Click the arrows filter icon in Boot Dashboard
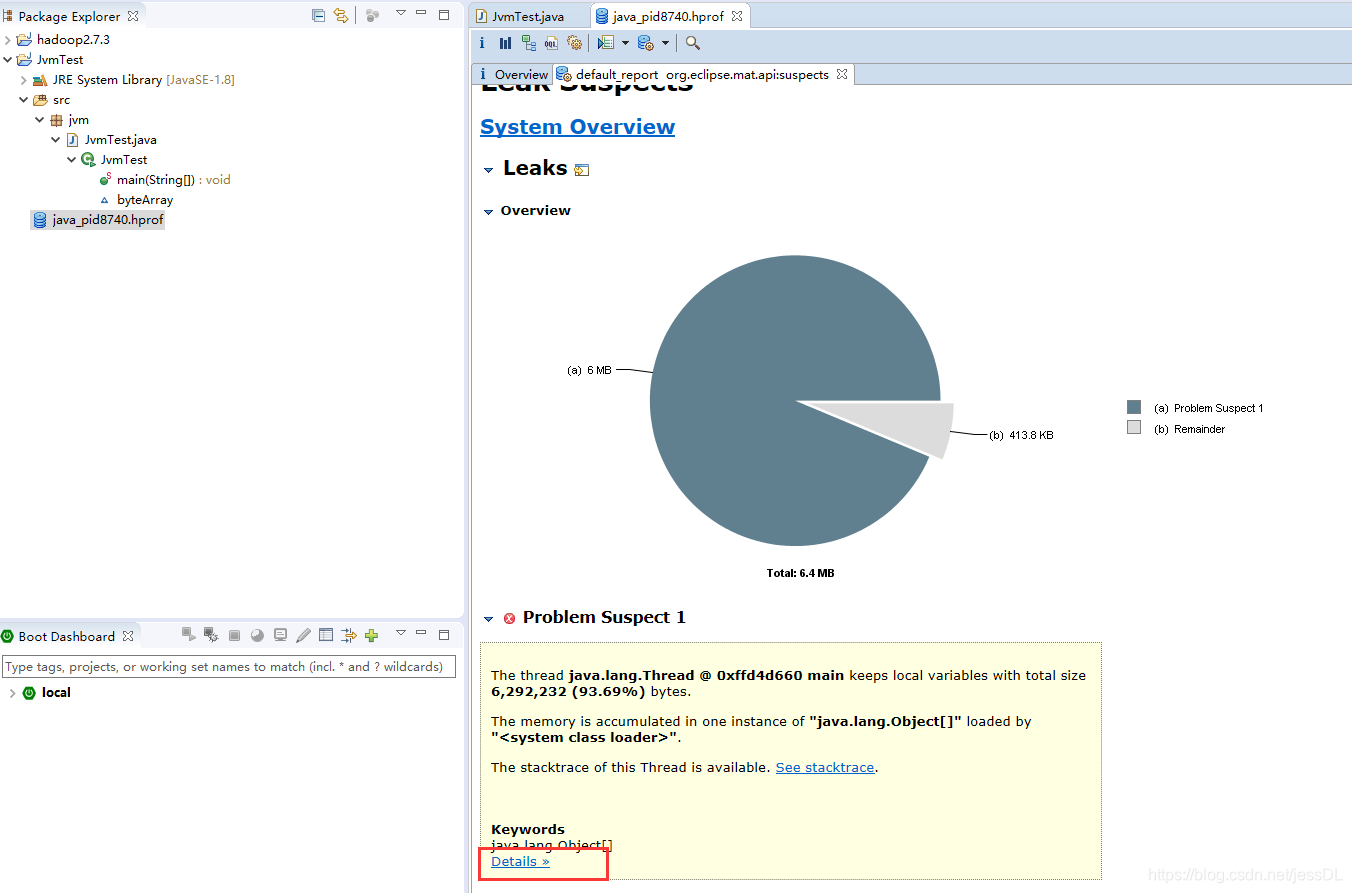 click(349, 635)
